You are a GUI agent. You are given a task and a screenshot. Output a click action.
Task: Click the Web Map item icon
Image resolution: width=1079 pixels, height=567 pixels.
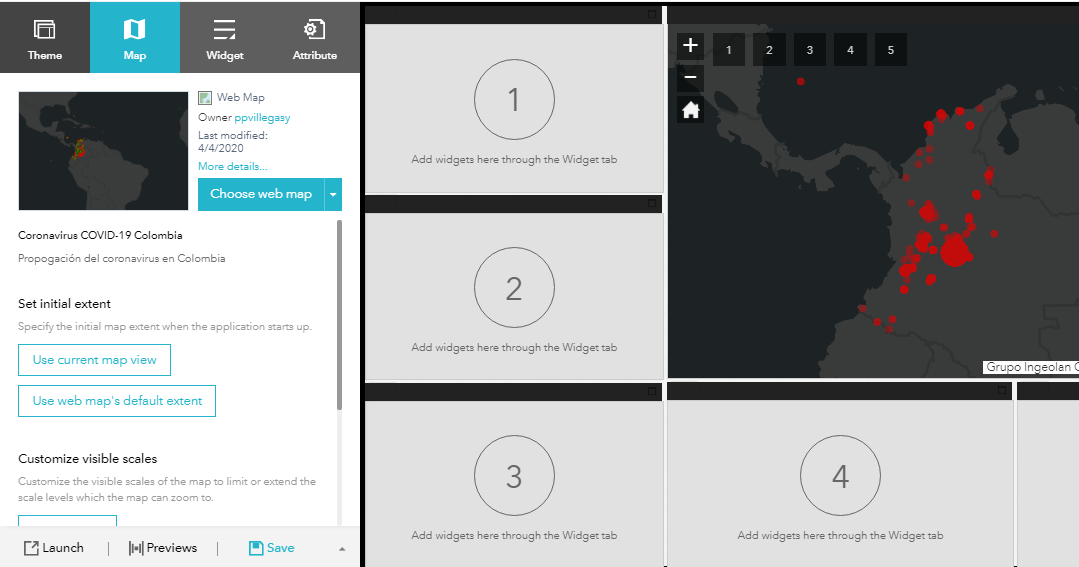pyautogui.click(x=204, y=98)
